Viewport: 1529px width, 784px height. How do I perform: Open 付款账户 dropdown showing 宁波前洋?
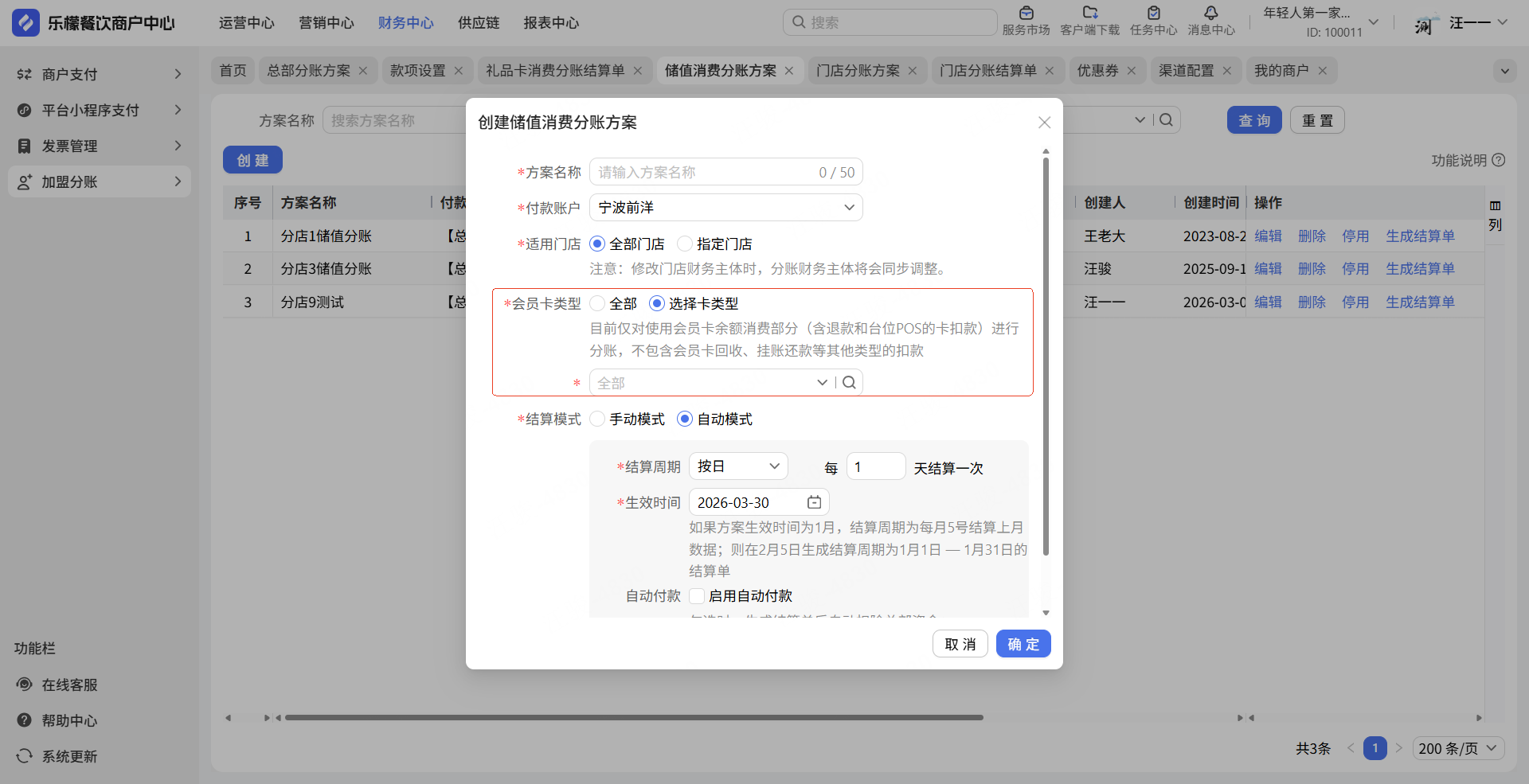pos(726,208)
